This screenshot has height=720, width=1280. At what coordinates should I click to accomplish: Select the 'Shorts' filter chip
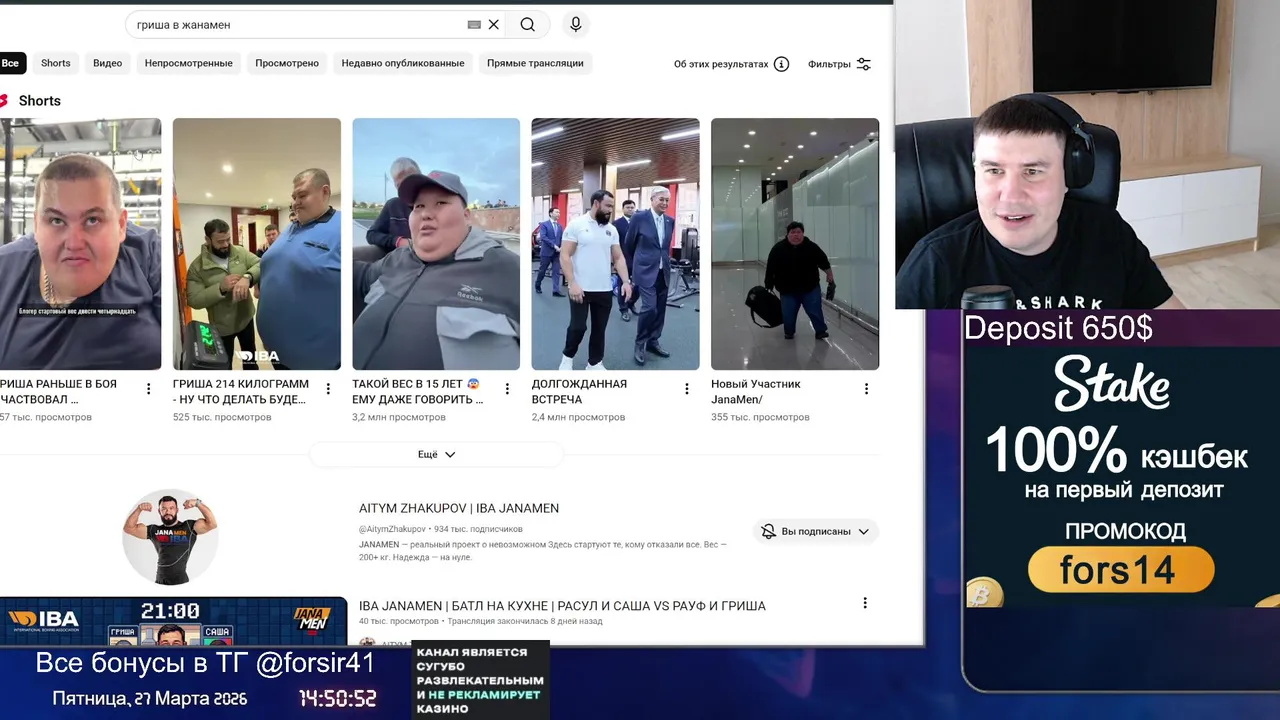point(56,63)
